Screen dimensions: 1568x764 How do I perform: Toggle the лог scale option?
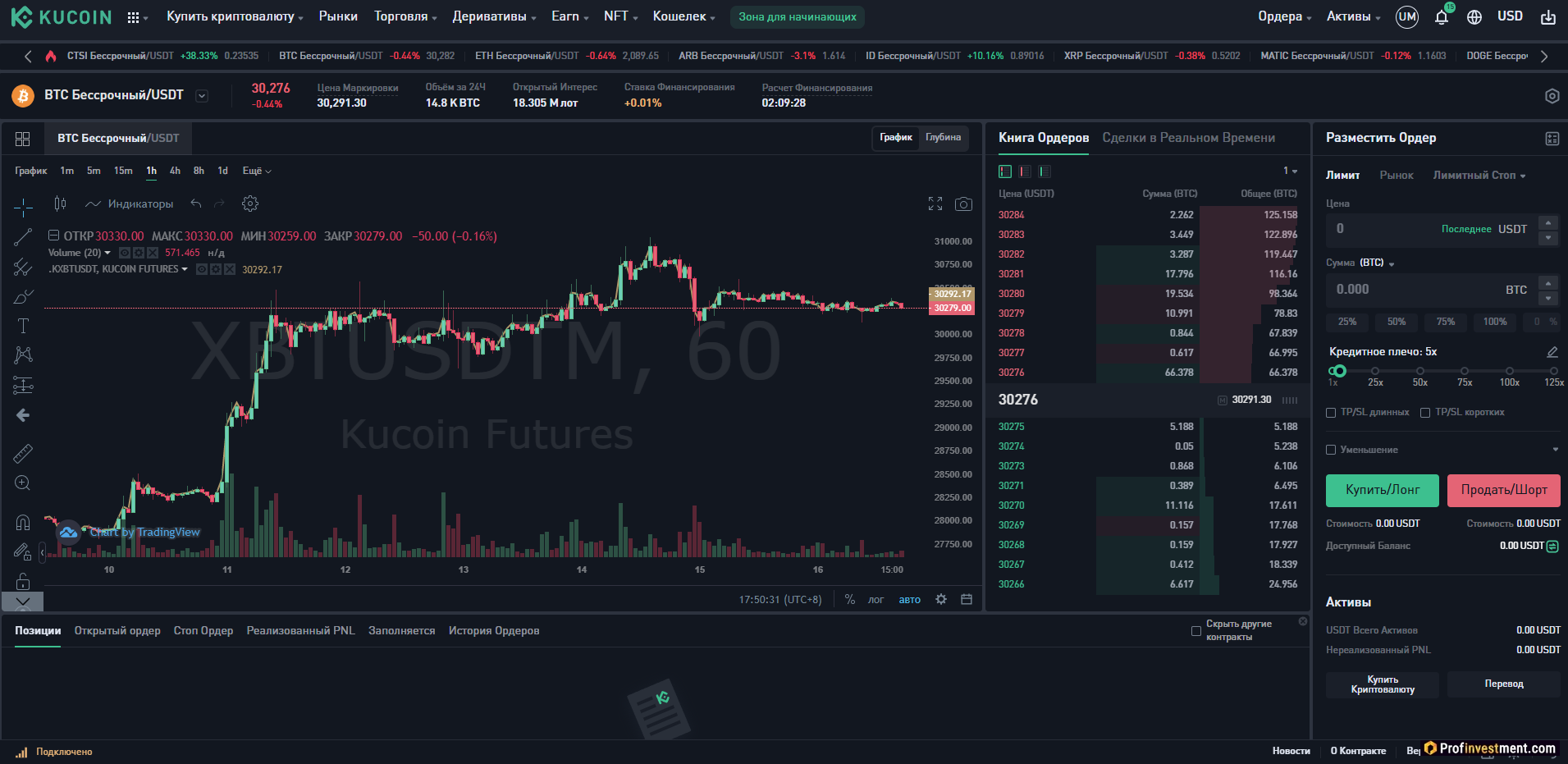[x=875, y=600]
